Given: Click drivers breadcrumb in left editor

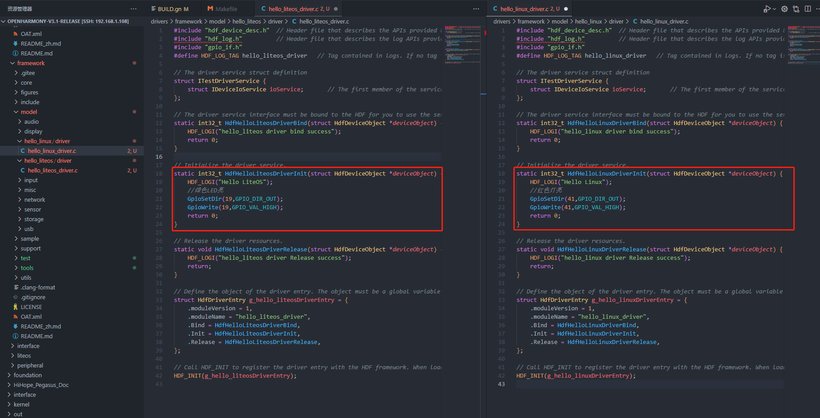Looking at the screenshot, I should click(160, 21).
